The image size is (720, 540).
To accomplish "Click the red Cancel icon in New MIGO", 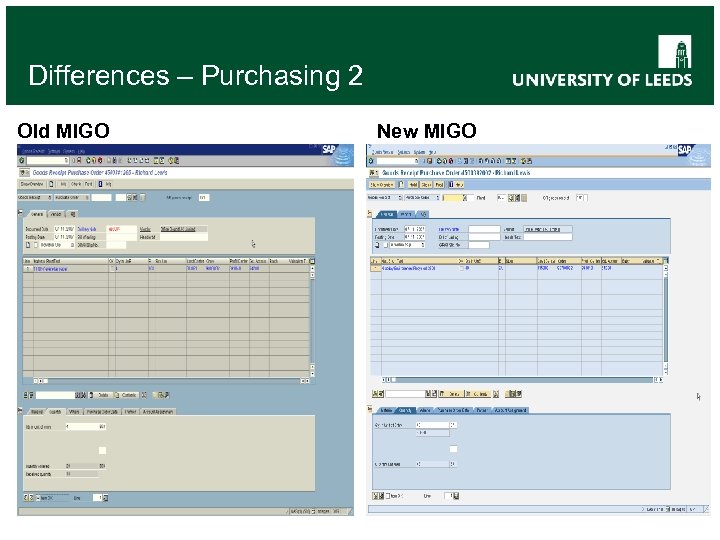I will coord(450,161).
